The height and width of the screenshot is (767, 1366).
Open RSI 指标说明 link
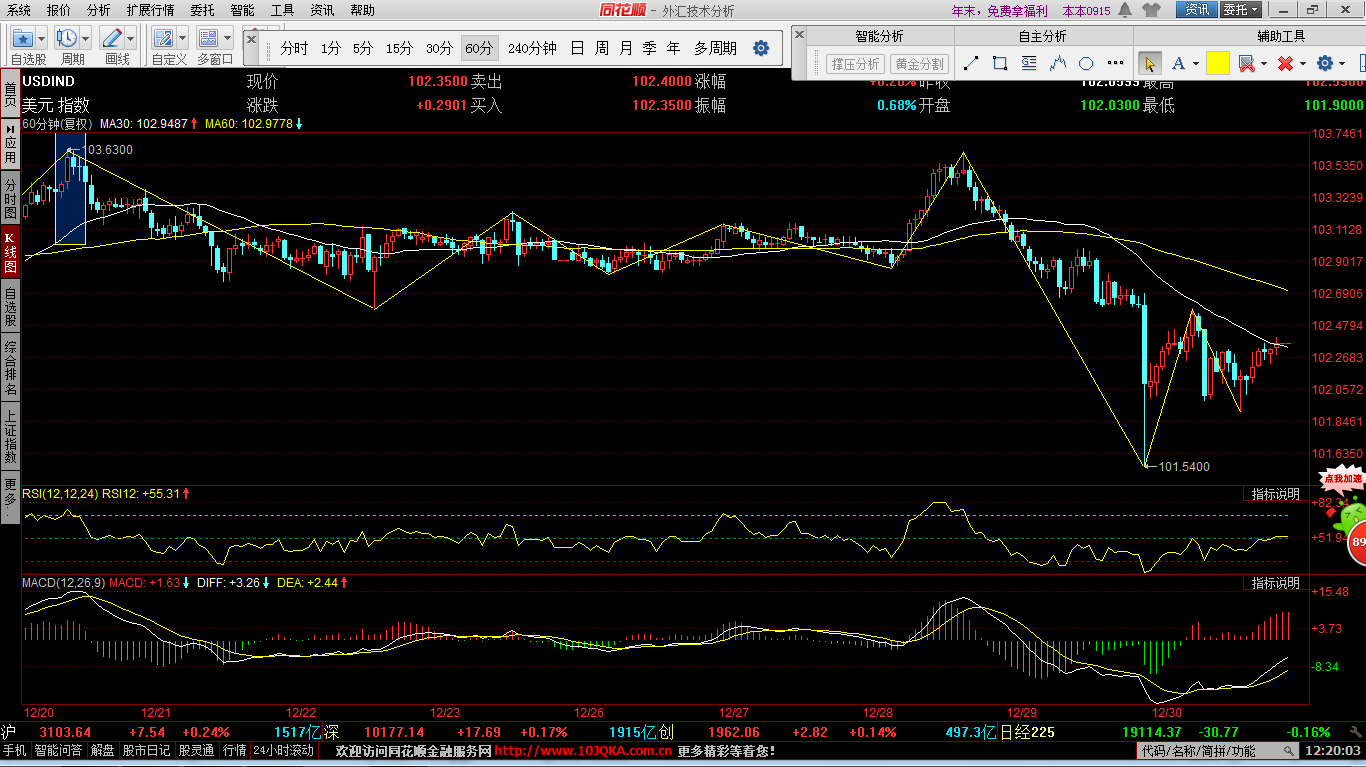tap(1276, 494)
